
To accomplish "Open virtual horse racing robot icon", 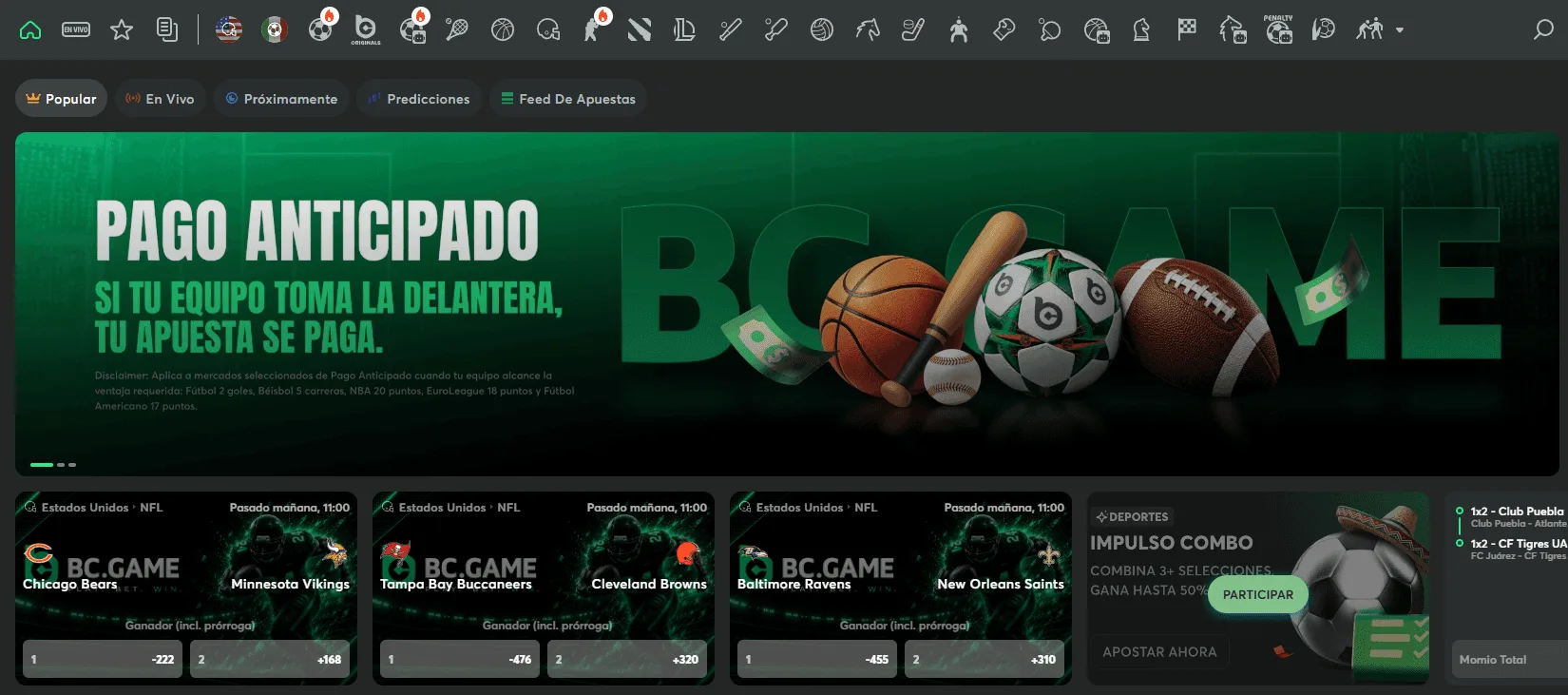I will [1233, 30].
